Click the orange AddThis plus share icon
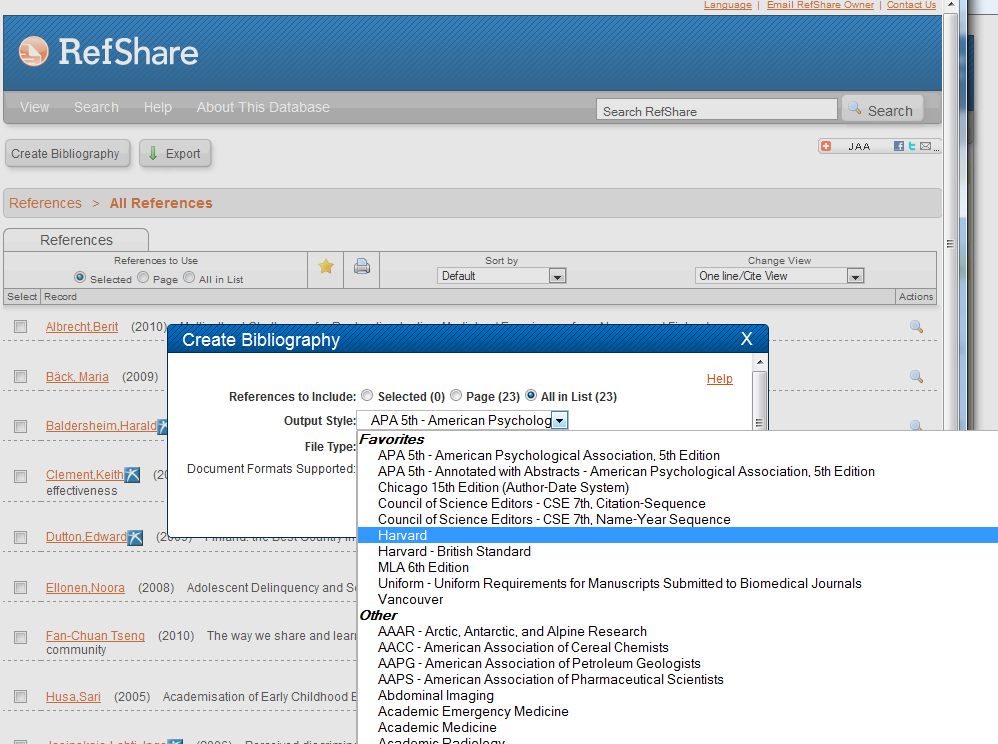998x744 pixels. pyautogui.click(x=826, y=146)
